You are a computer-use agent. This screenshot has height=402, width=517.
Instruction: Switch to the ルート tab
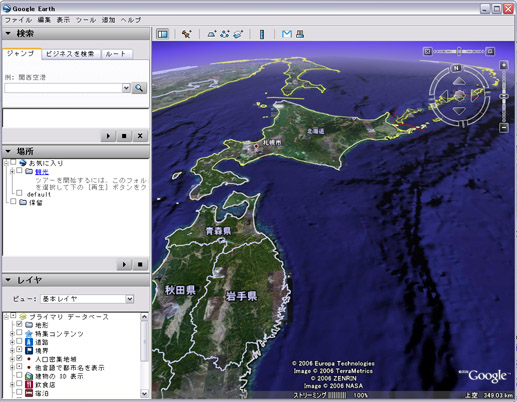pyautogui.click(x=116, y=54)
